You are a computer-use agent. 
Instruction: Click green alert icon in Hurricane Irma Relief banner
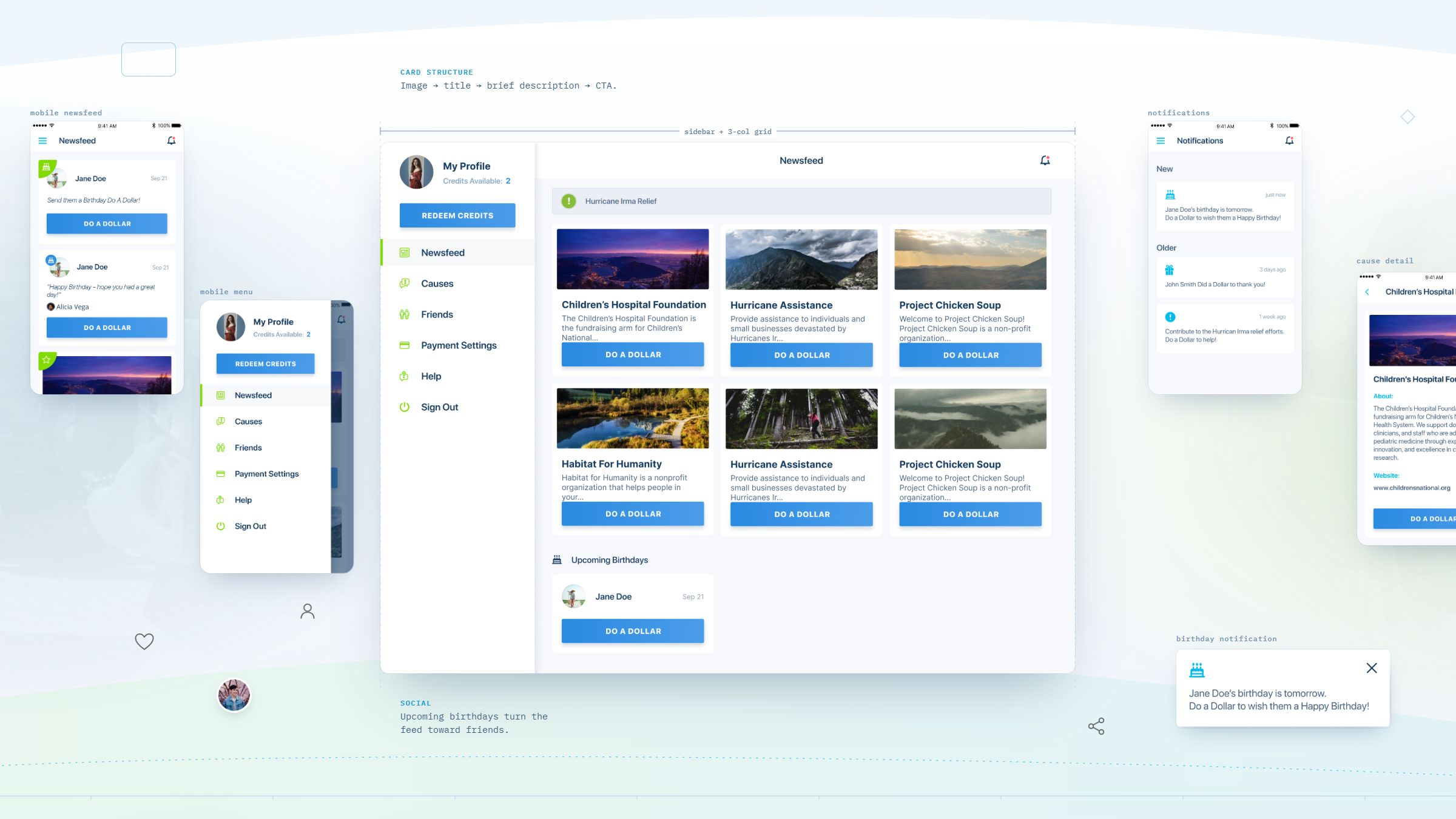point(568,201)
